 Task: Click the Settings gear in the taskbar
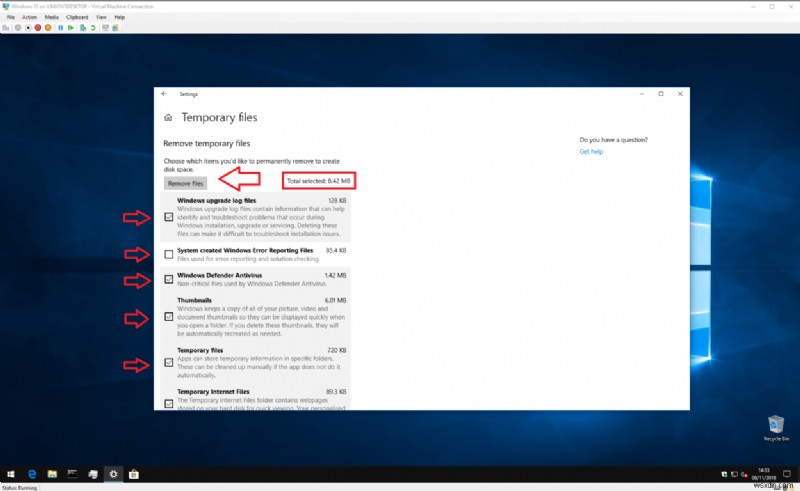[113, 474]
